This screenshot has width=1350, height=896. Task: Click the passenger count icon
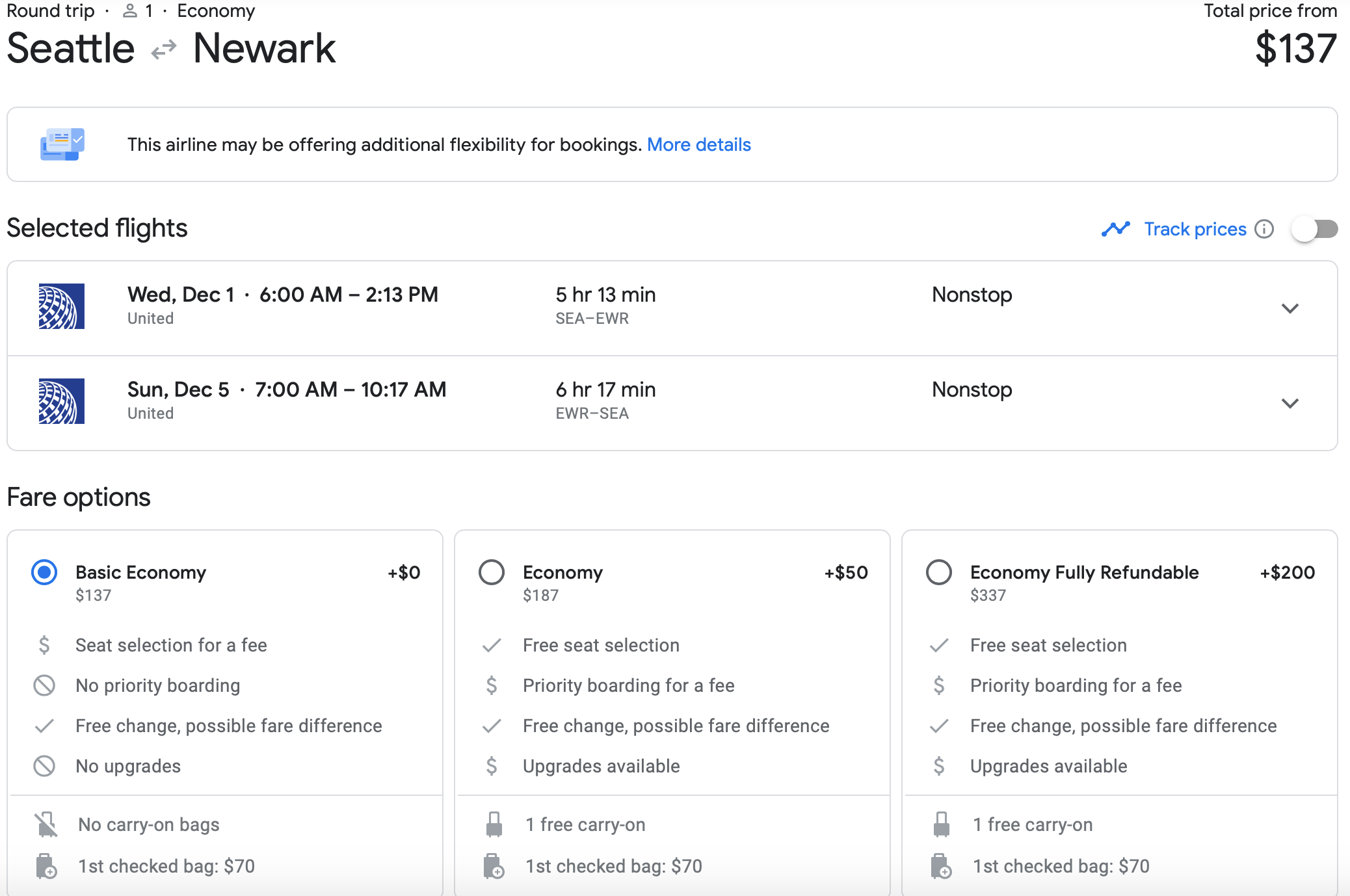[x=130, y=11]
